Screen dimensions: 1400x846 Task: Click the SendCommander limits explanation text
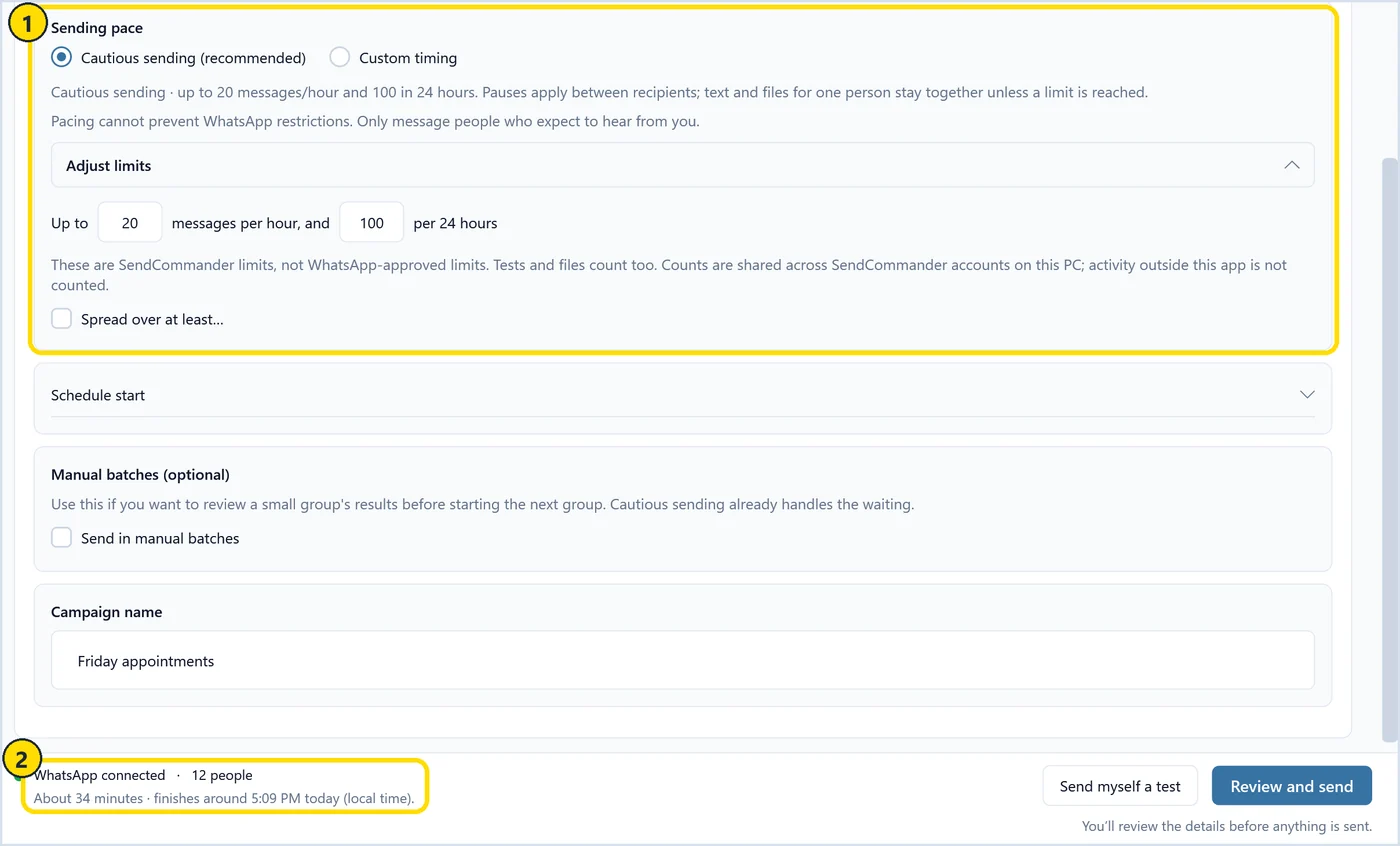[x=669, y=275]
